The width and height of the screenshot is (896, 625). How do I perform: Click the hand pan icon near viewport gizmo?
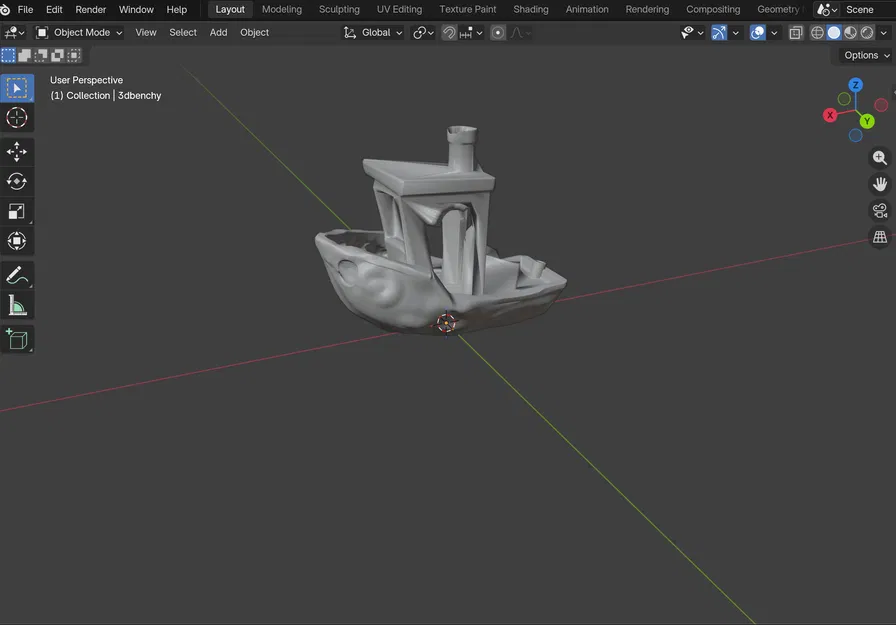tap(880, 183)
